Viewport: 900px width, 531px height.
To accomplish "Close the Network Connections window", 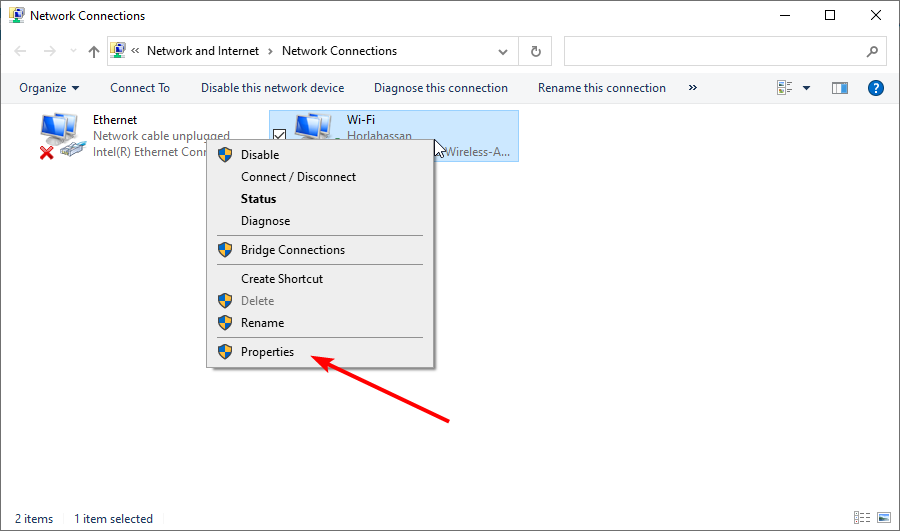I will click(x=876, y=15).
